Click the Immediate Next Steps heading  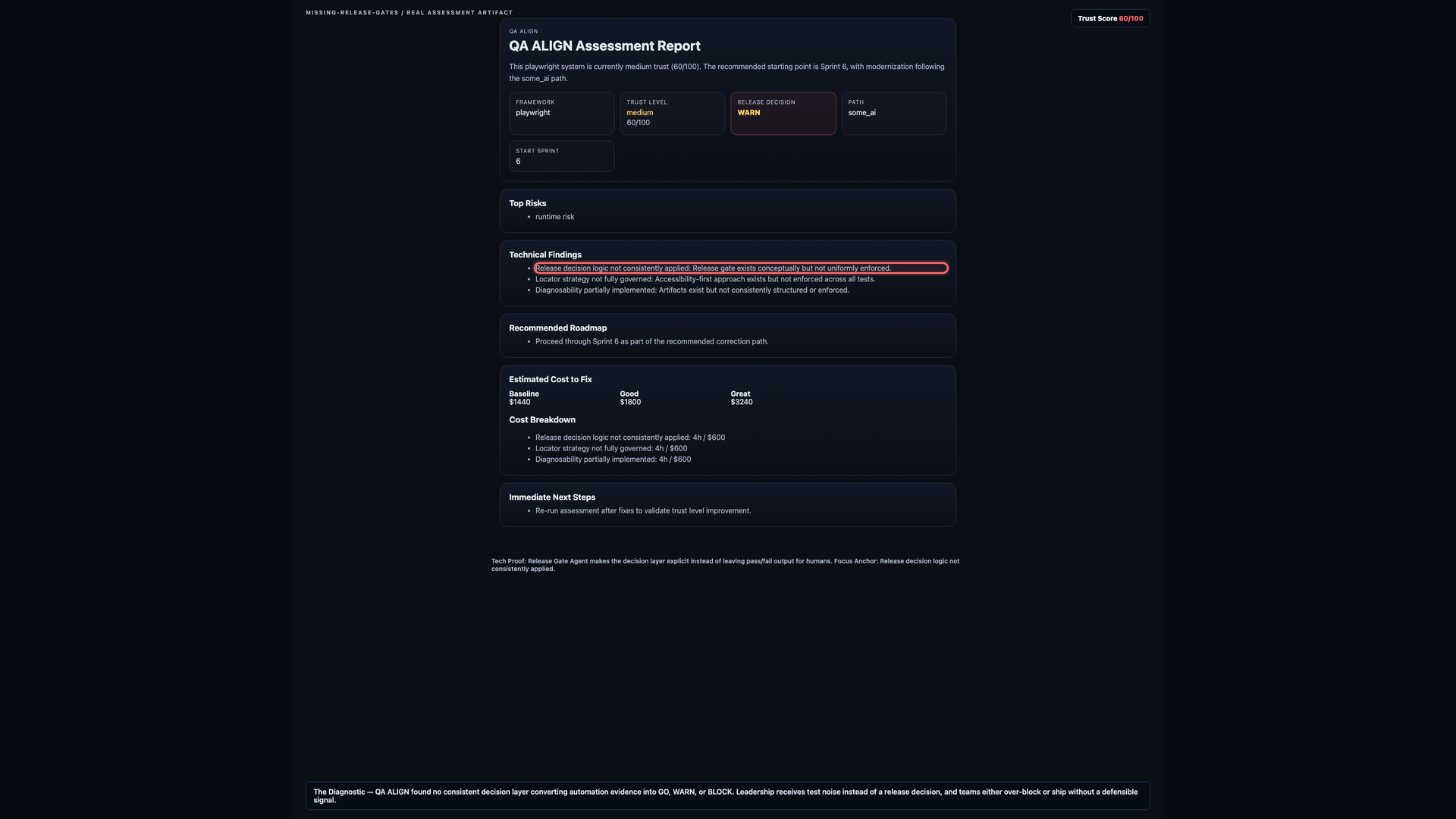click(x=552, y=497)
